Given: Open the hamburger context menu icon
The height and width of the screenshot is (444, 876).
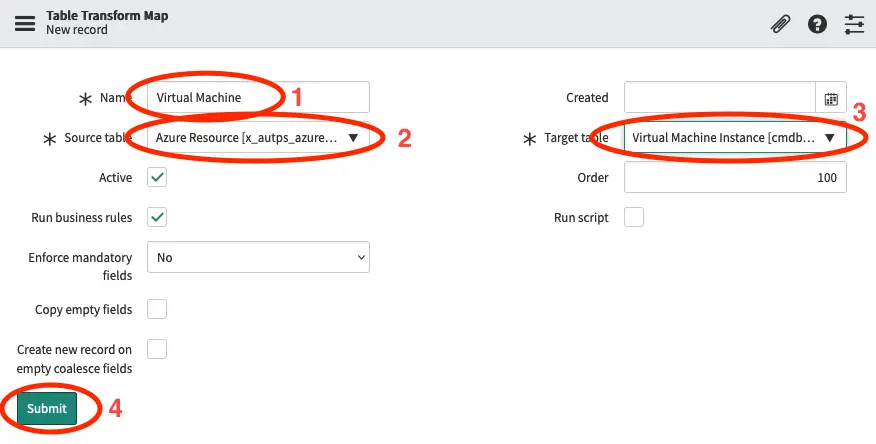Looking at the screenshot, I should point(25,24).
